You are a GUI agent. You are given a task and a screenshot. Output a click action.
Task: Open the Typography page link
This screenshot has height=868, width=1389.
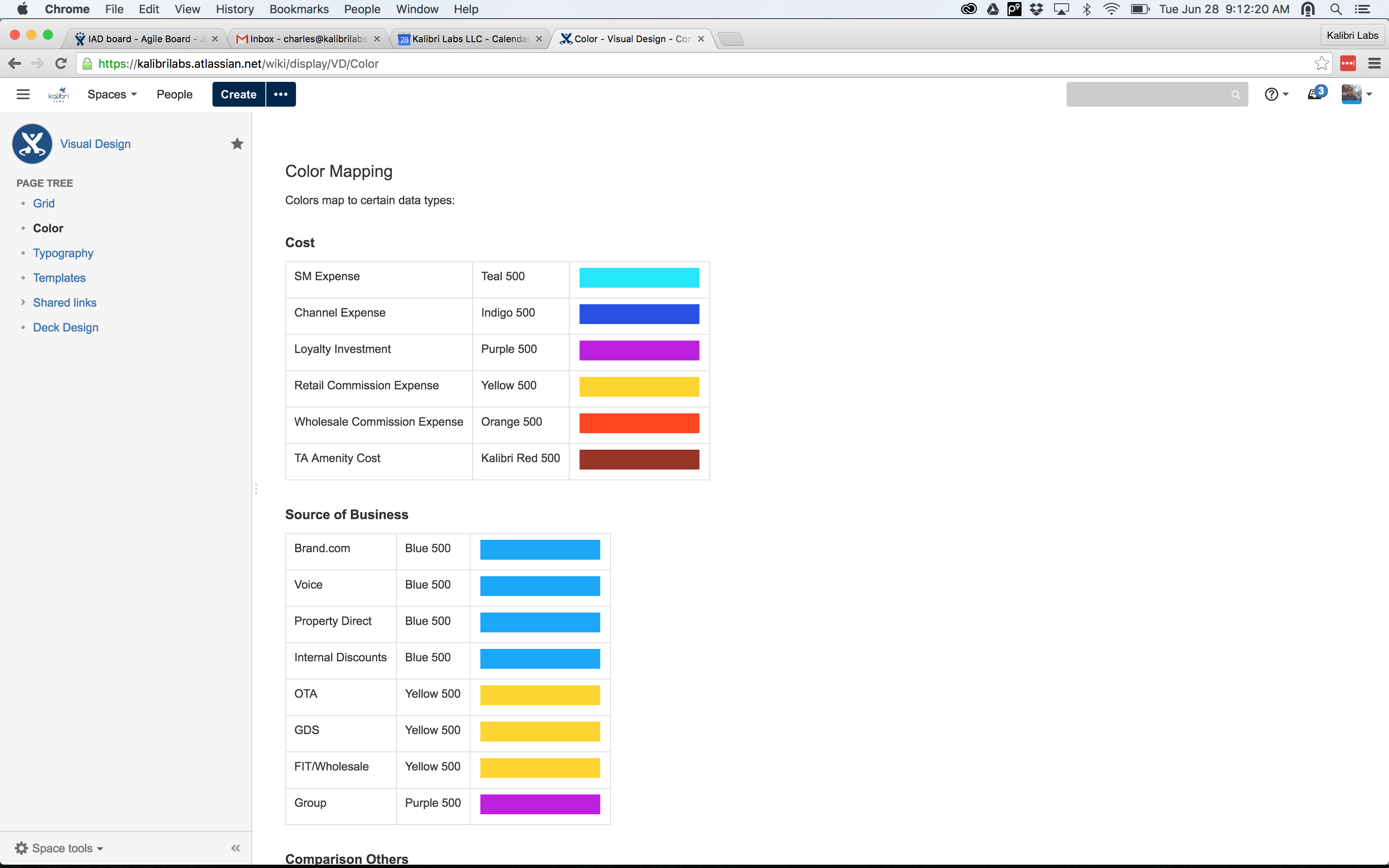point(63,253)
